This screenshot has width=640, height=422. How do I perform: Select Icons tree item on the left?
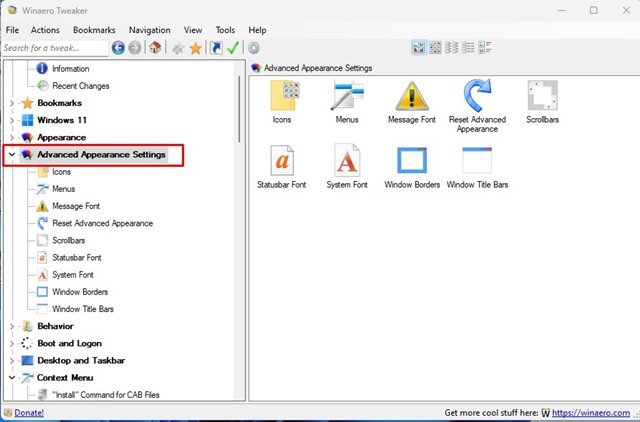click(x=61, y=172)
